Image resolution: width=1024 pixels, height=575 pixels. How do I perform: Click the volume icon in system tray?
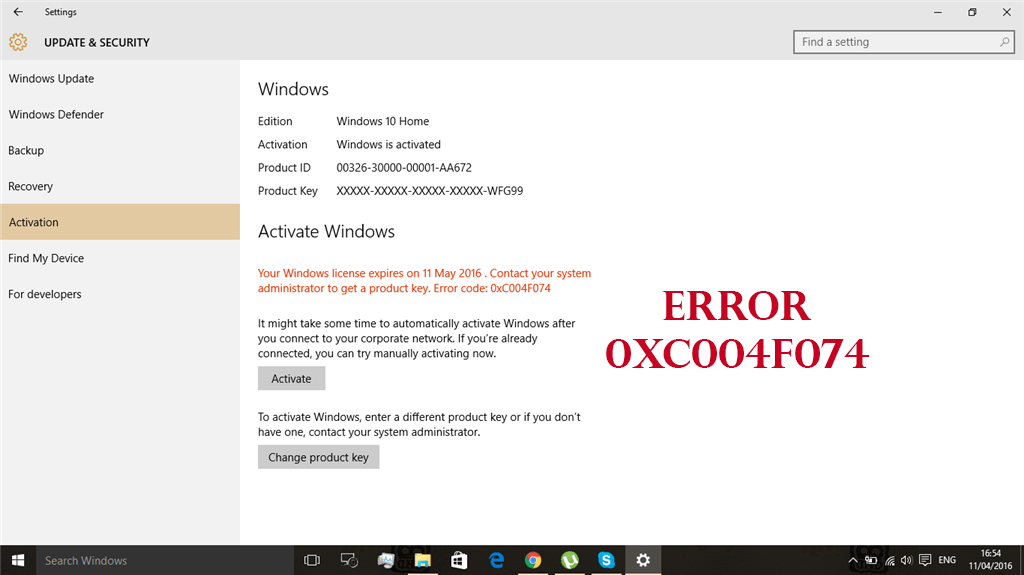pyautogui.click(x=905, y=560)
